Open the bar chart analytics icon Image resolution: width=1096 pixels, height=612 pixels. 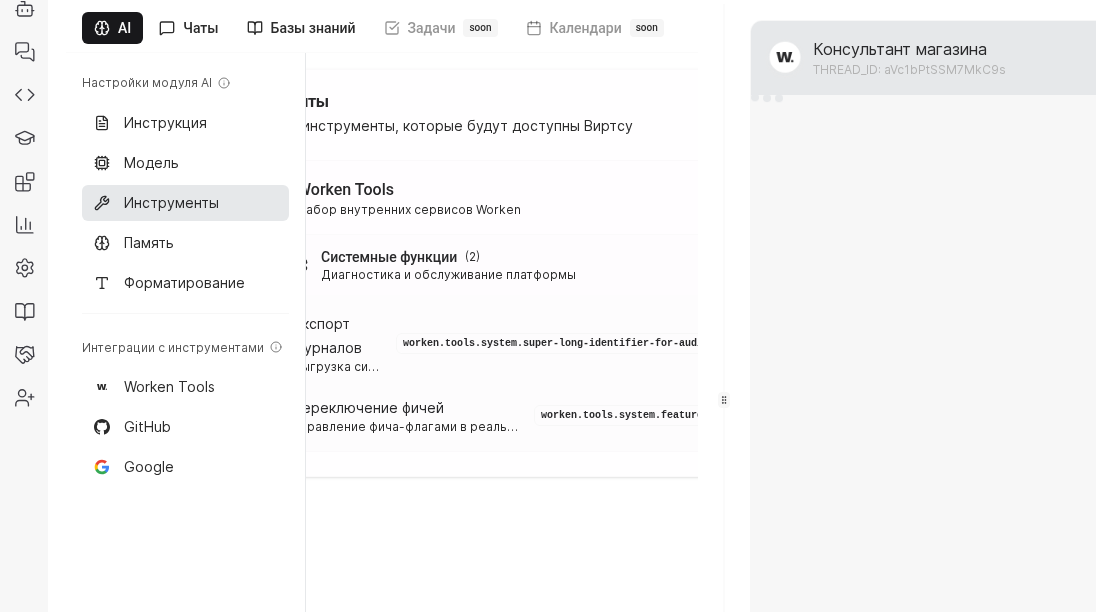click(x=25, y=225)
